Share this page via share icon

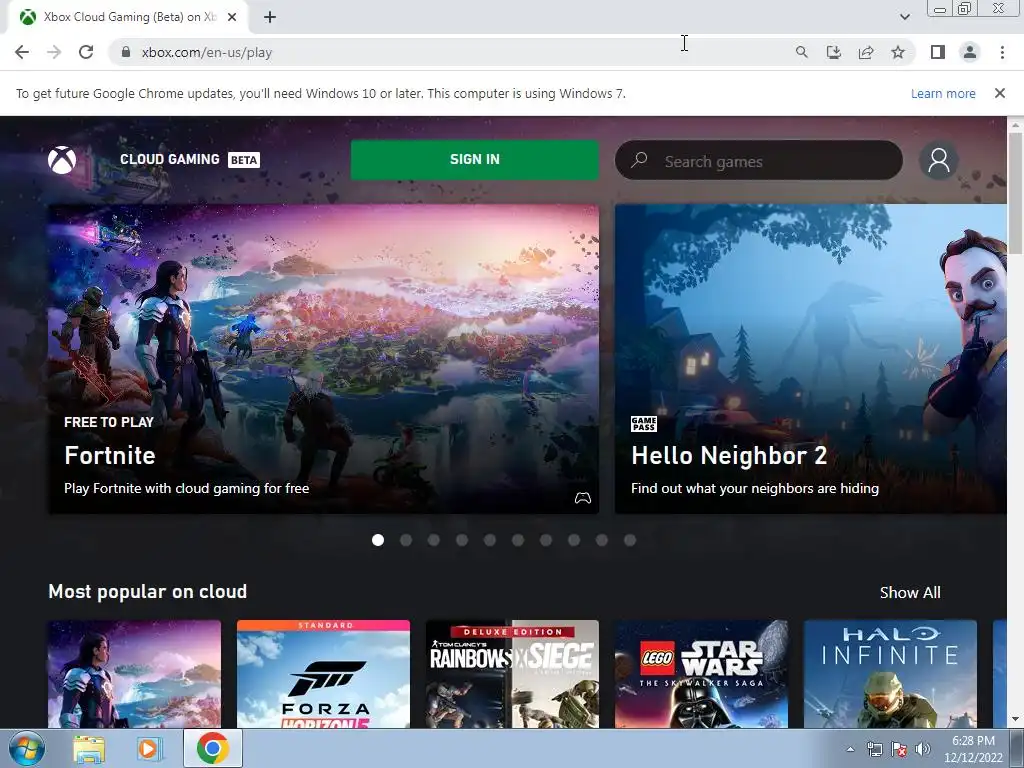coord(866,52)
